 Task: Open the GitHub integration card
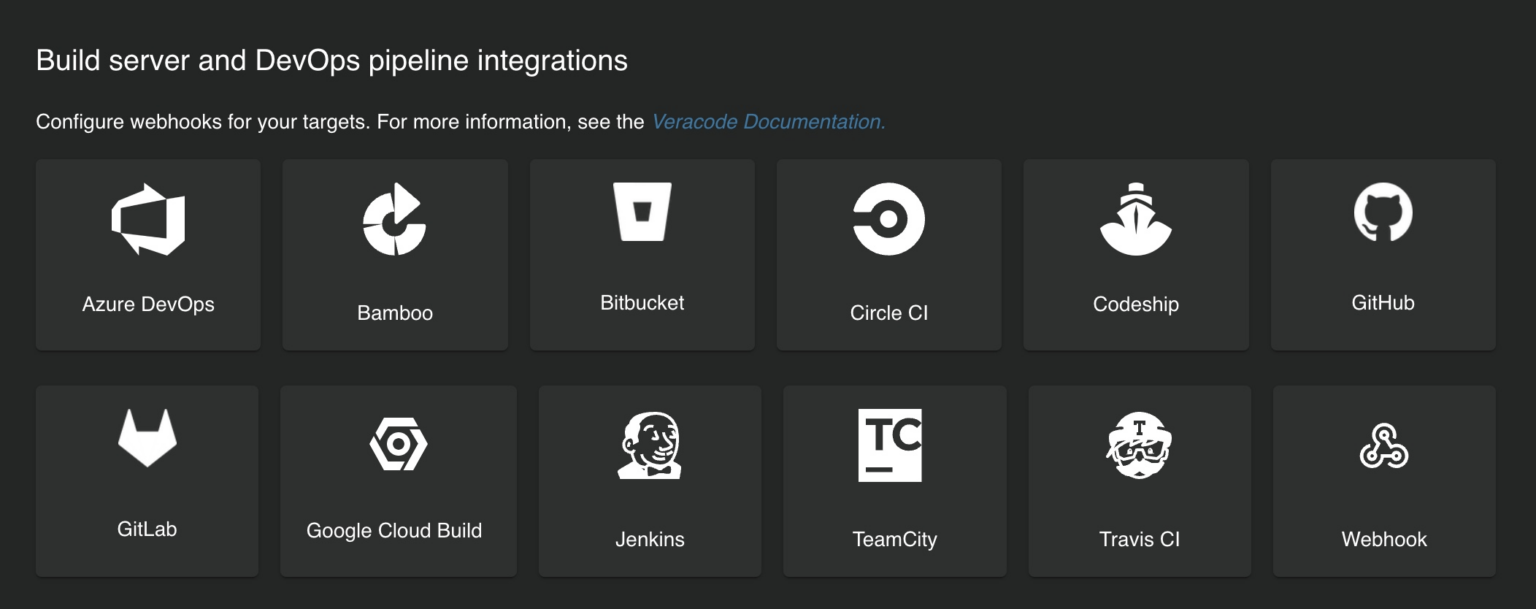pos(1383,254)
